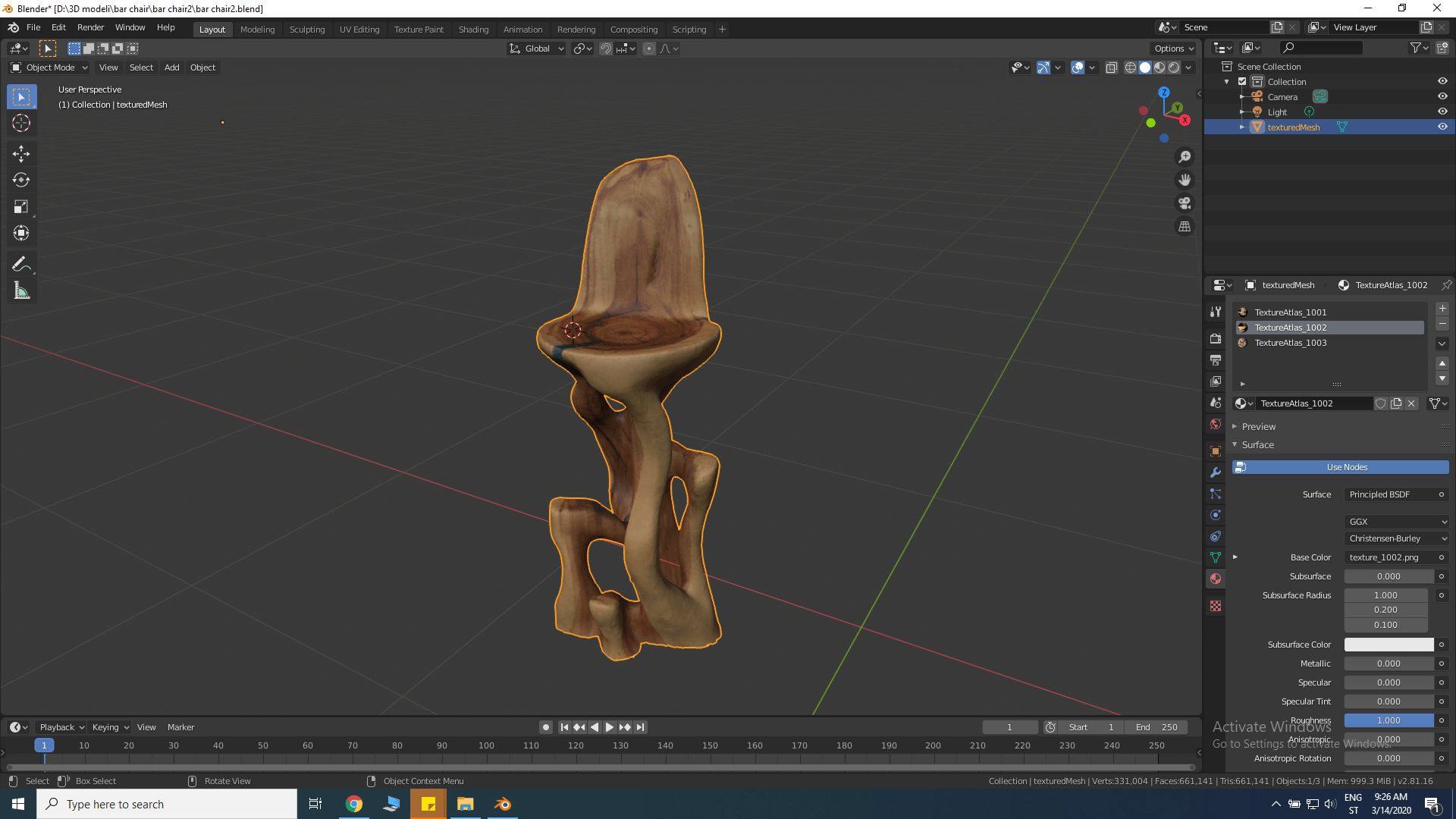Toggle camera view in viewport
Screen dimensions: 1456x819
[1185, 203]
